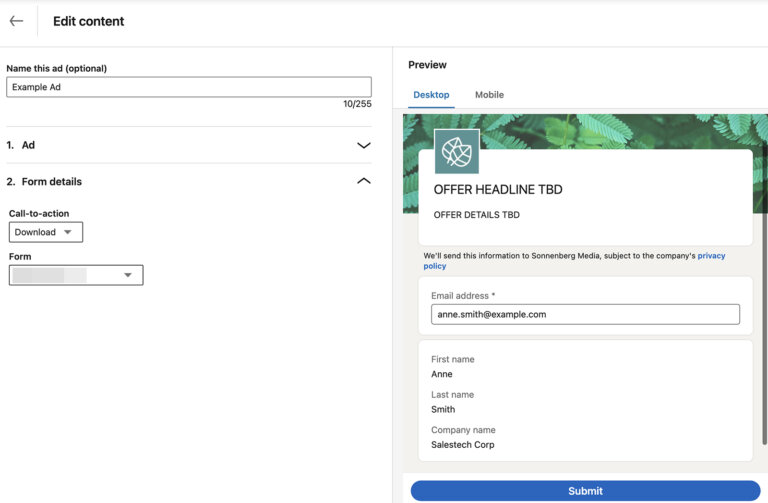Screen dimensions: 768x503
Task: Click the Name this ad text field
Action: 188,87
